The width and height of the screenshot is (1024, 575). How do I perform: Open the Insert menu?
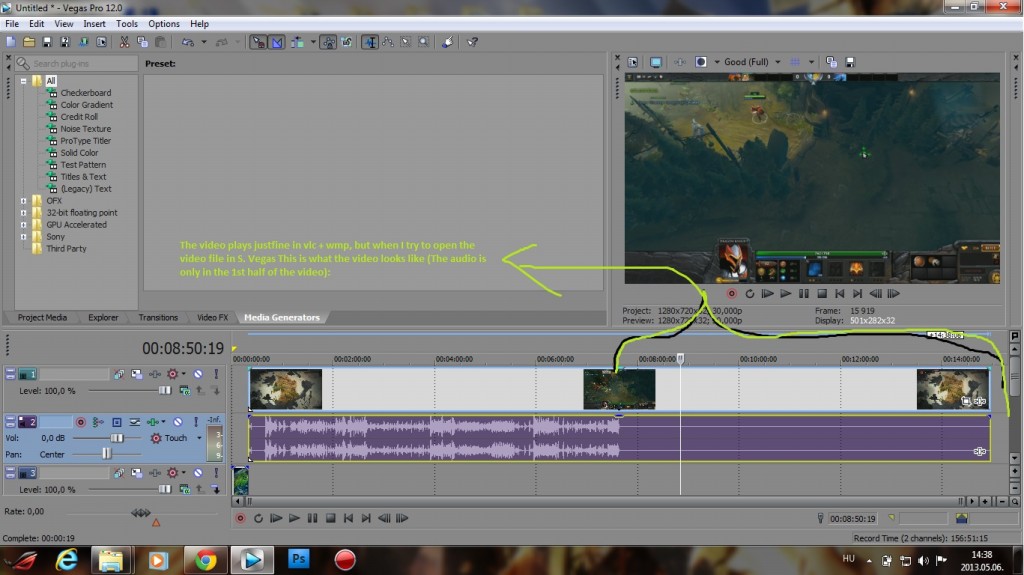[x=94, y=24]
